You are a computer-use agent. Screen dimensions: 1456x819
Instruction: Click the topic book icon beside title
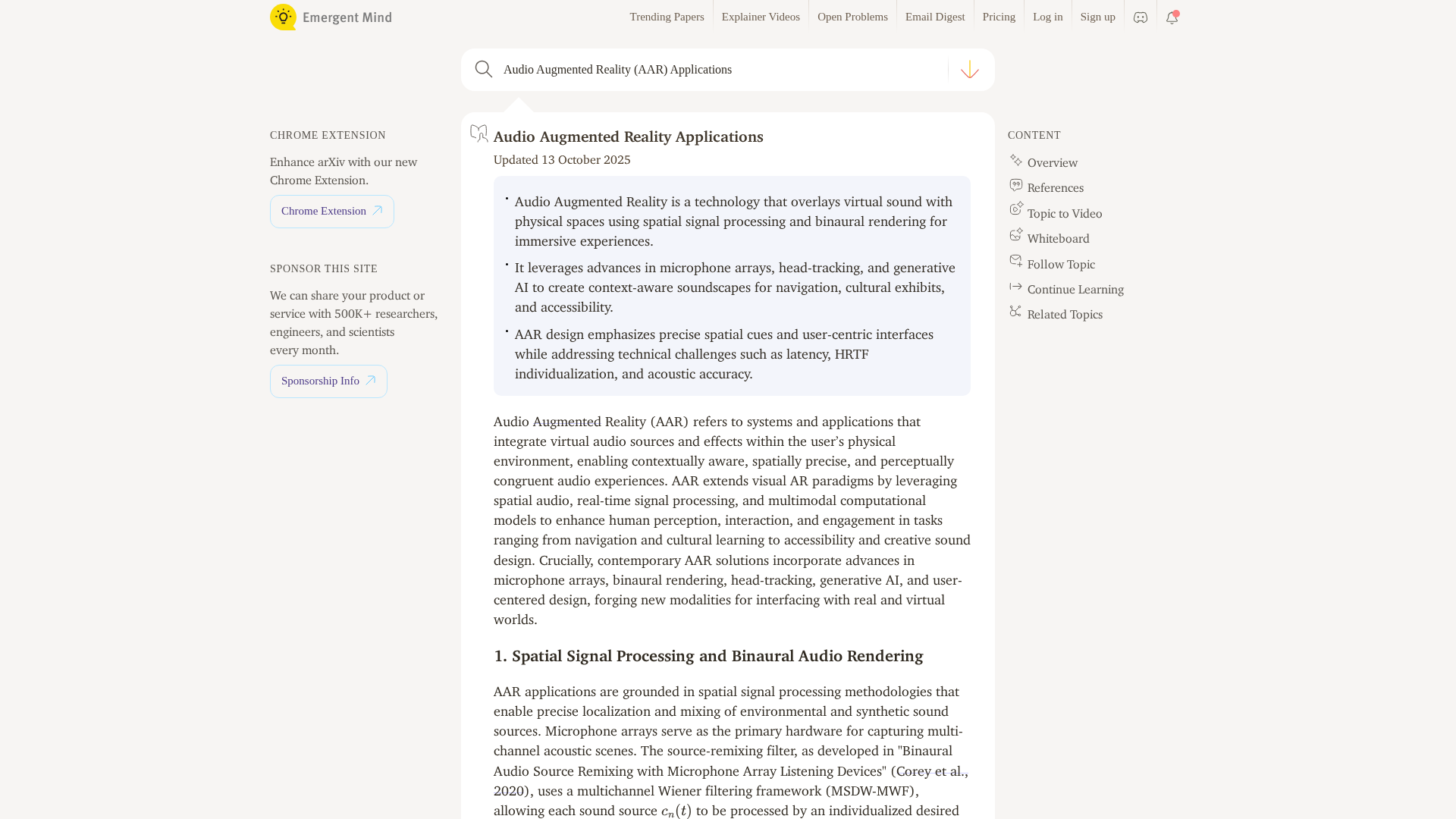tap(479, 134)
